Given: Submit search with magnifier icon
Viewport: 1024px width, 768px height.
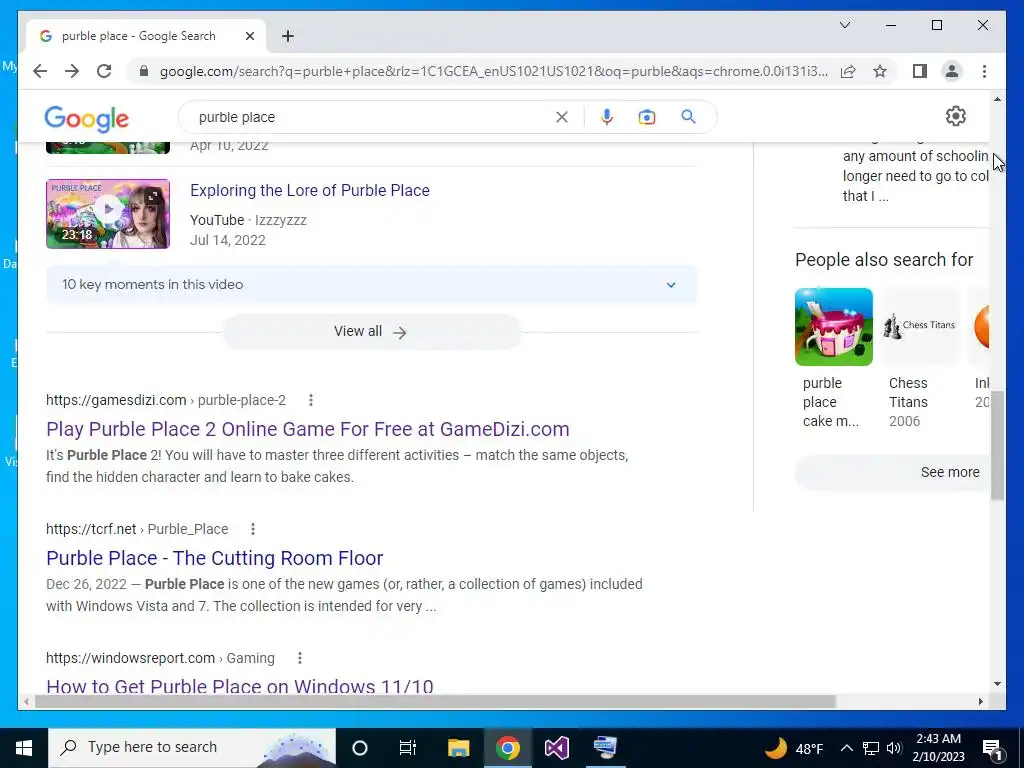Looking at the screenshot, I should [x=688, y=117].
